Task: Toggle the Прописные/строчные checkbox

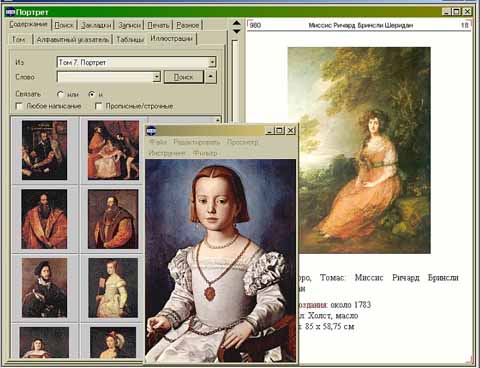Action: [98, 106]
